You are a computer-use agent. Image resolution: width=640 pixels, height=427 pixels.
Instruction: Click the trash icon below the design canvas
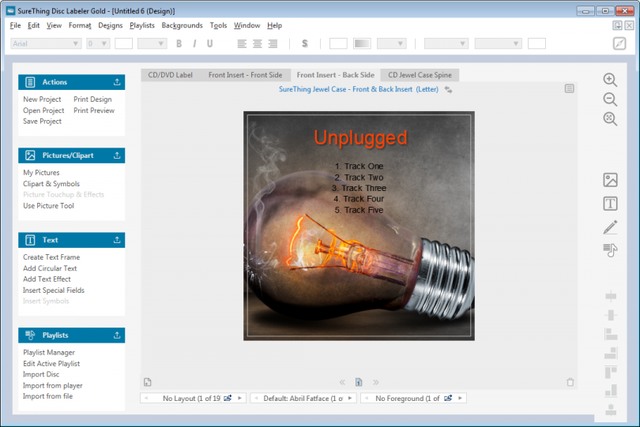click(x=570, y=382)
